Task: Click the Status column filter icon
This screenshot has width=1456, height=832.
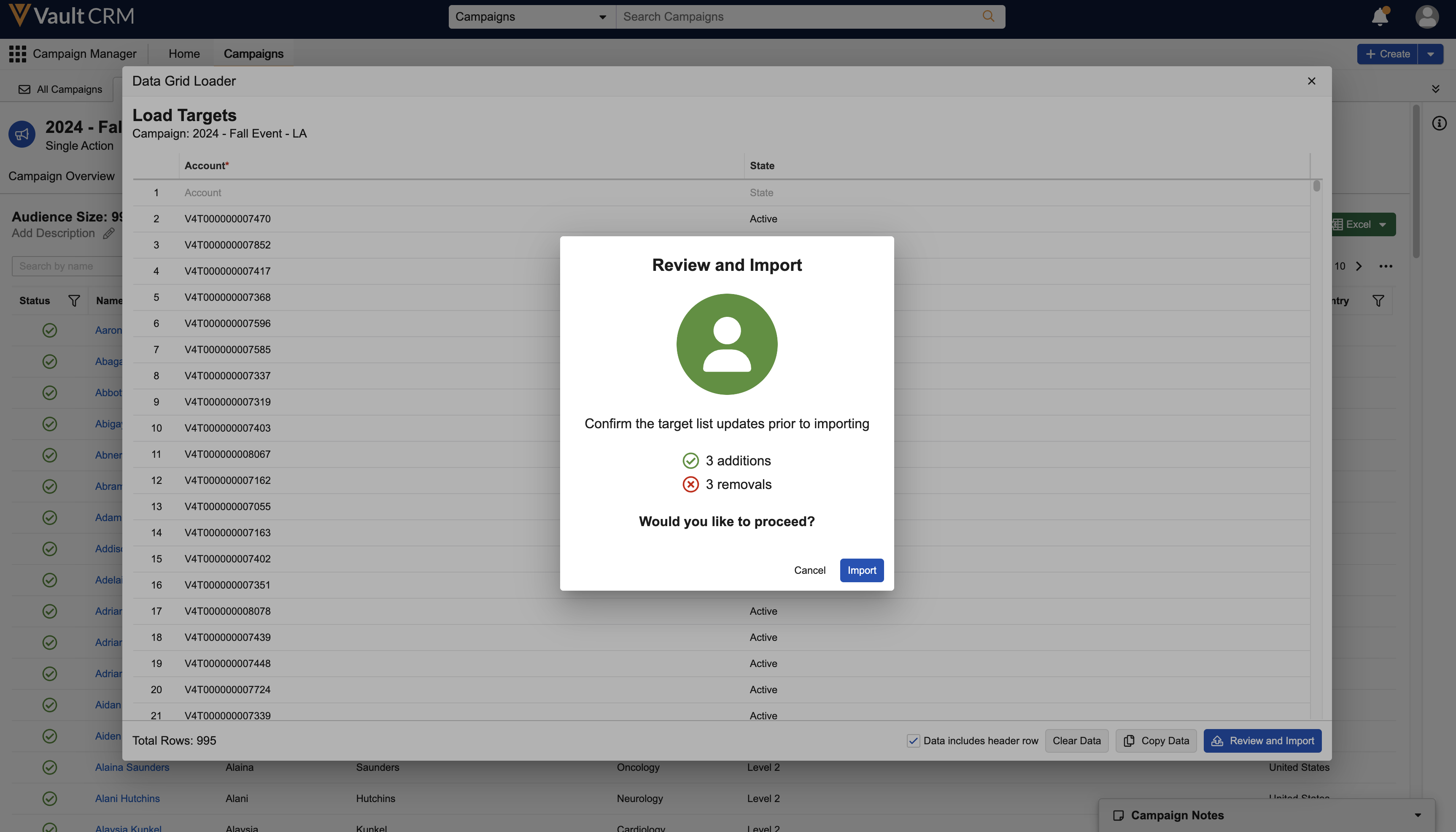Action: (x=74, y=300)
